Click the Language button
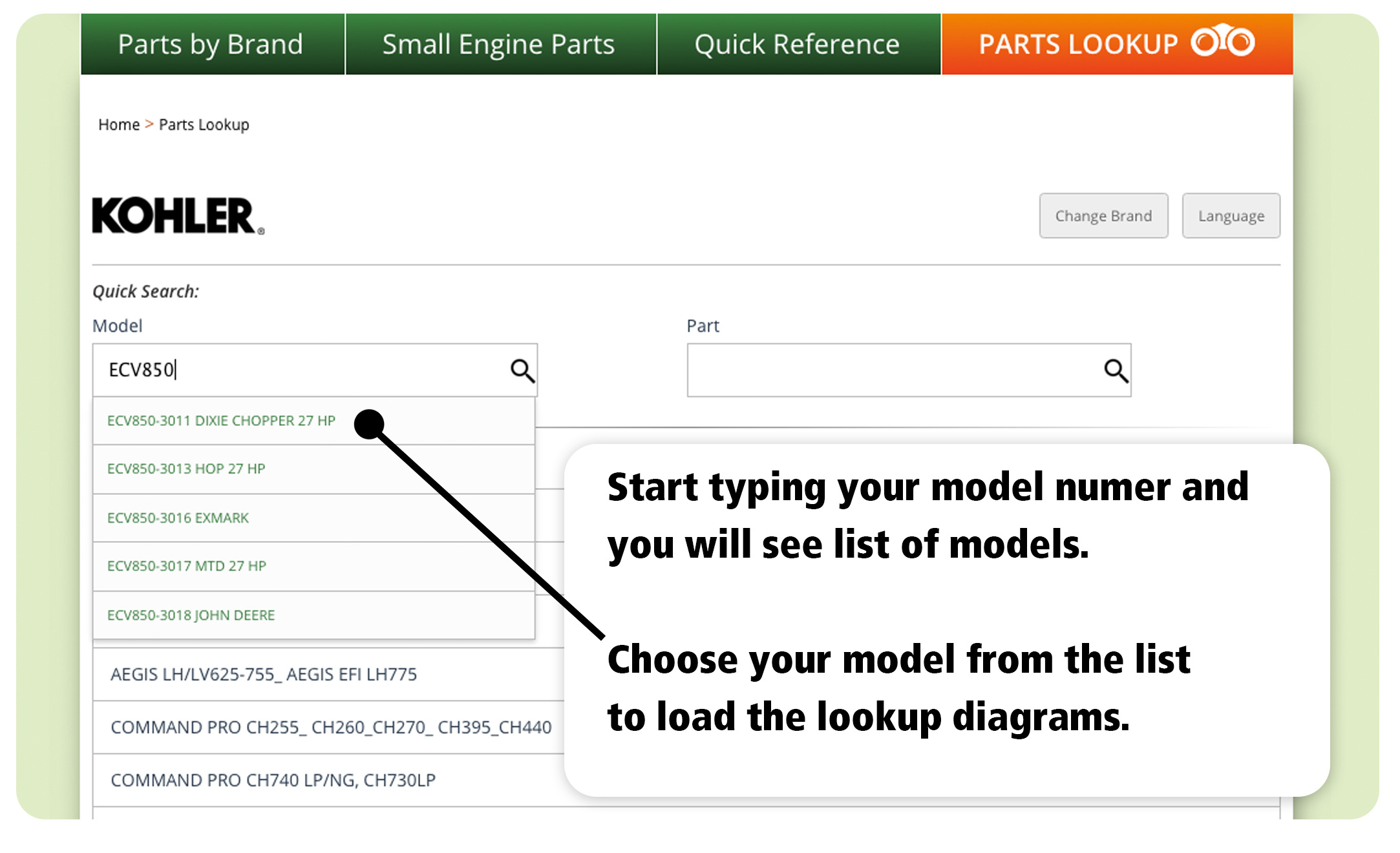 click(1231, 216)
